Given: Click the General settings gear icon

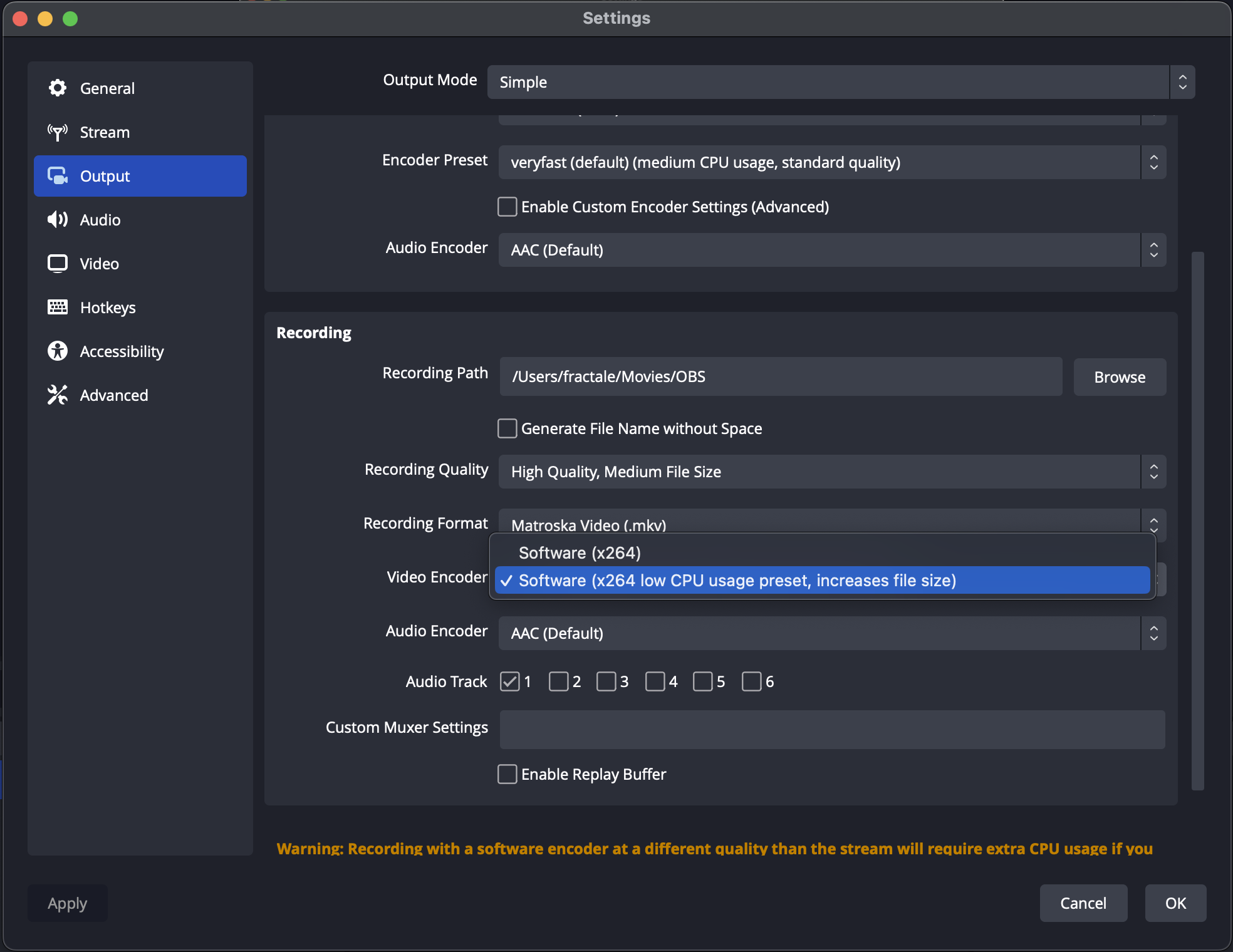Looking at the screenshot, I should pos(57,88).
